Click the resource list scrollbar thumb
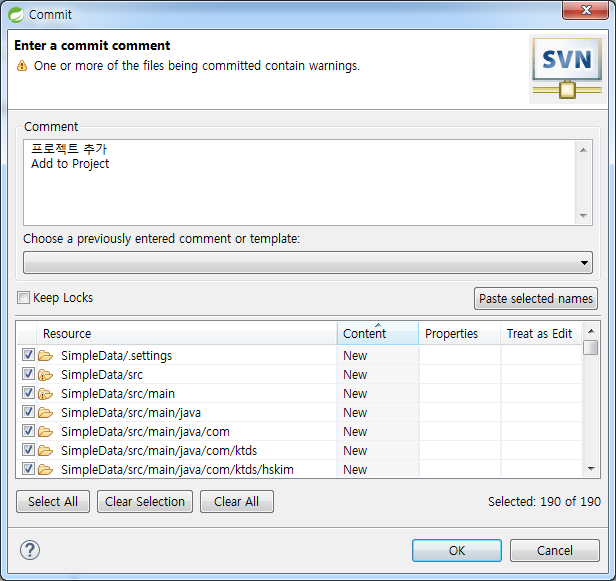 (x=590, y=348)
